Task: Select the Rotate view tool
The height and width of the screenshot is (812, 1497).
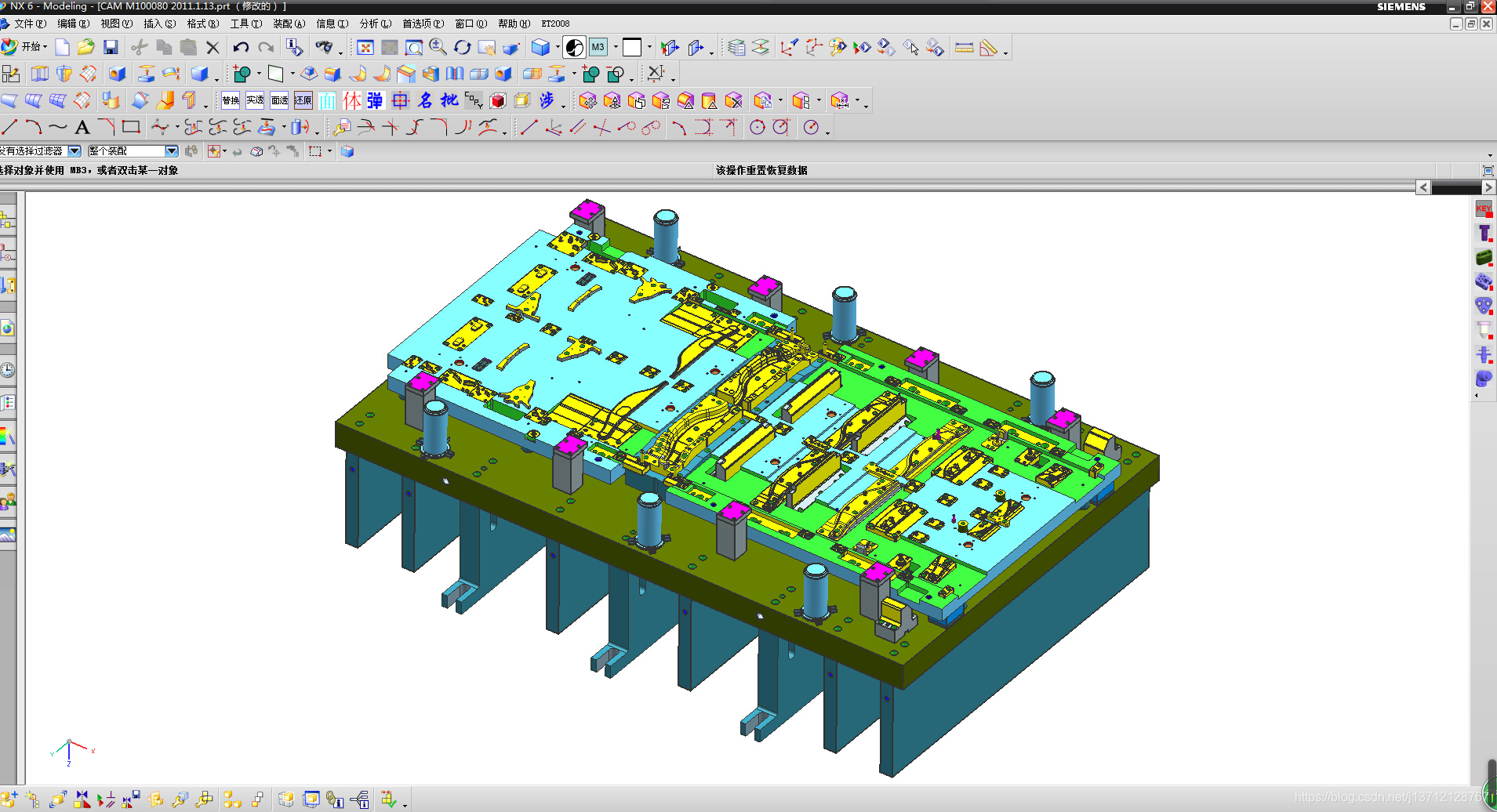Action: coord(463,47)
